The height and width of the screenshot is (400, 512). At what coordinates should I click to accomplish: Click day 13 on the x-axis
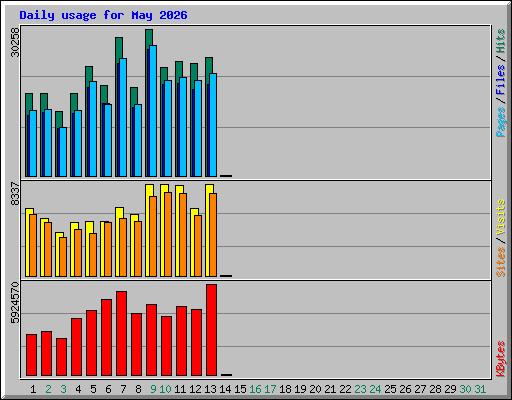[210, 389]
